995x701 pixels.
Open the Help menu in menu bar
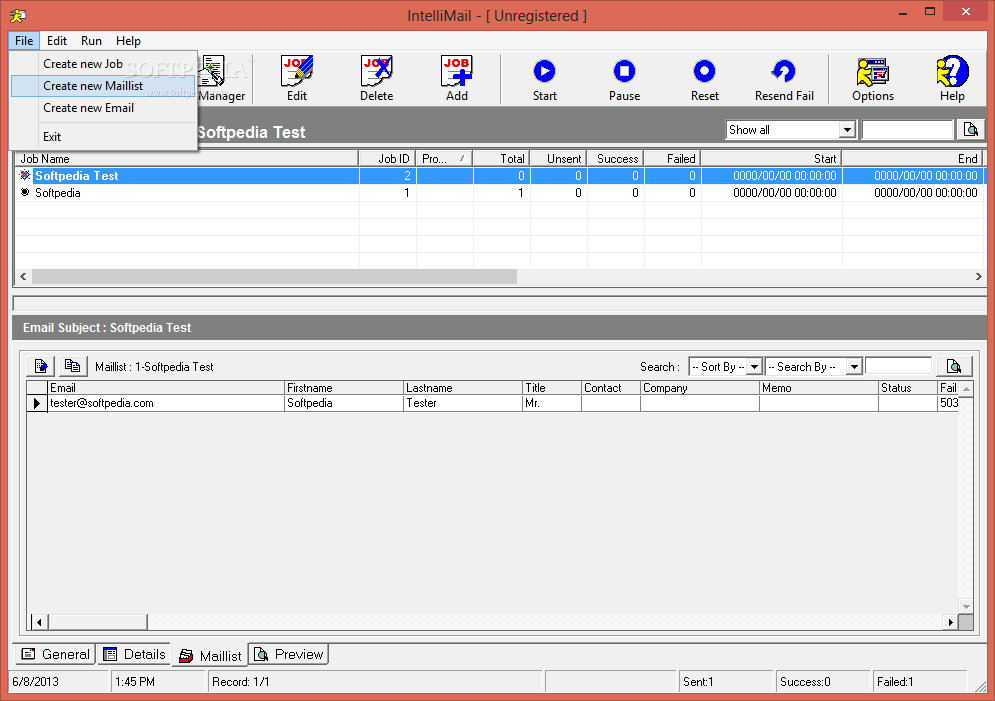coord(128,41)
